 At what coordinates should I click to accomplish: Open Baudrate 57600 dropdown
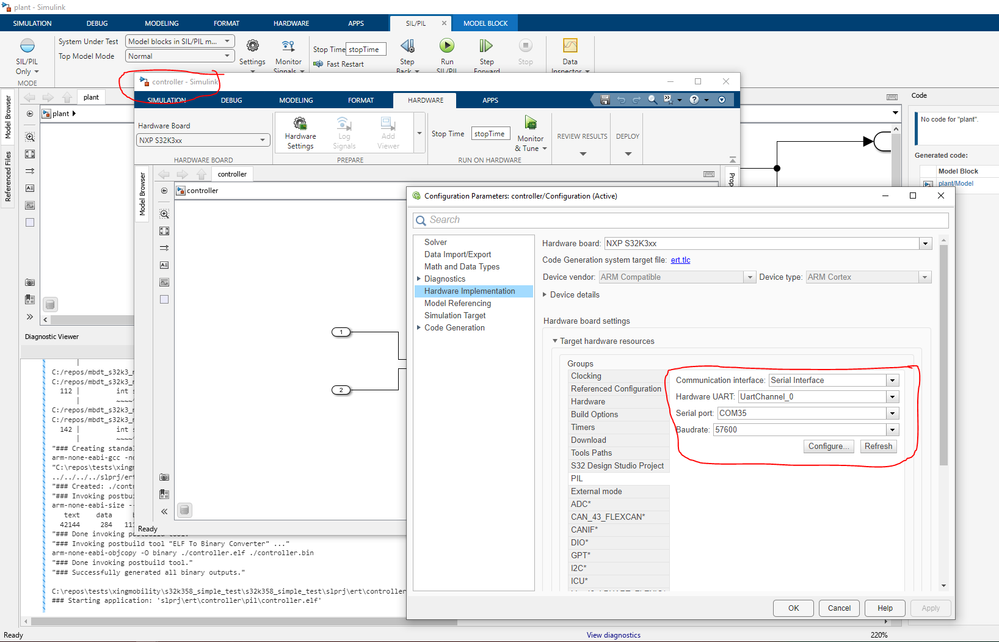[893, 430]
